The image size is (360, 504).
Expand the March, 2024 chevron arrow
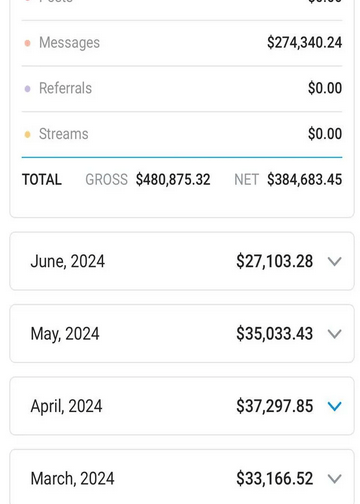[334, 479]
